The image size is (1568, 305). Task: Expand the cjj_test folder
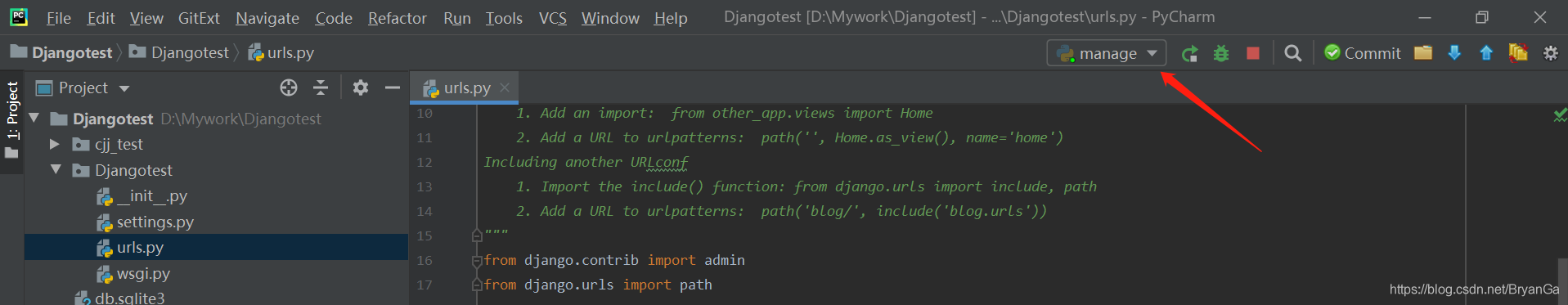tap(55, 144)
